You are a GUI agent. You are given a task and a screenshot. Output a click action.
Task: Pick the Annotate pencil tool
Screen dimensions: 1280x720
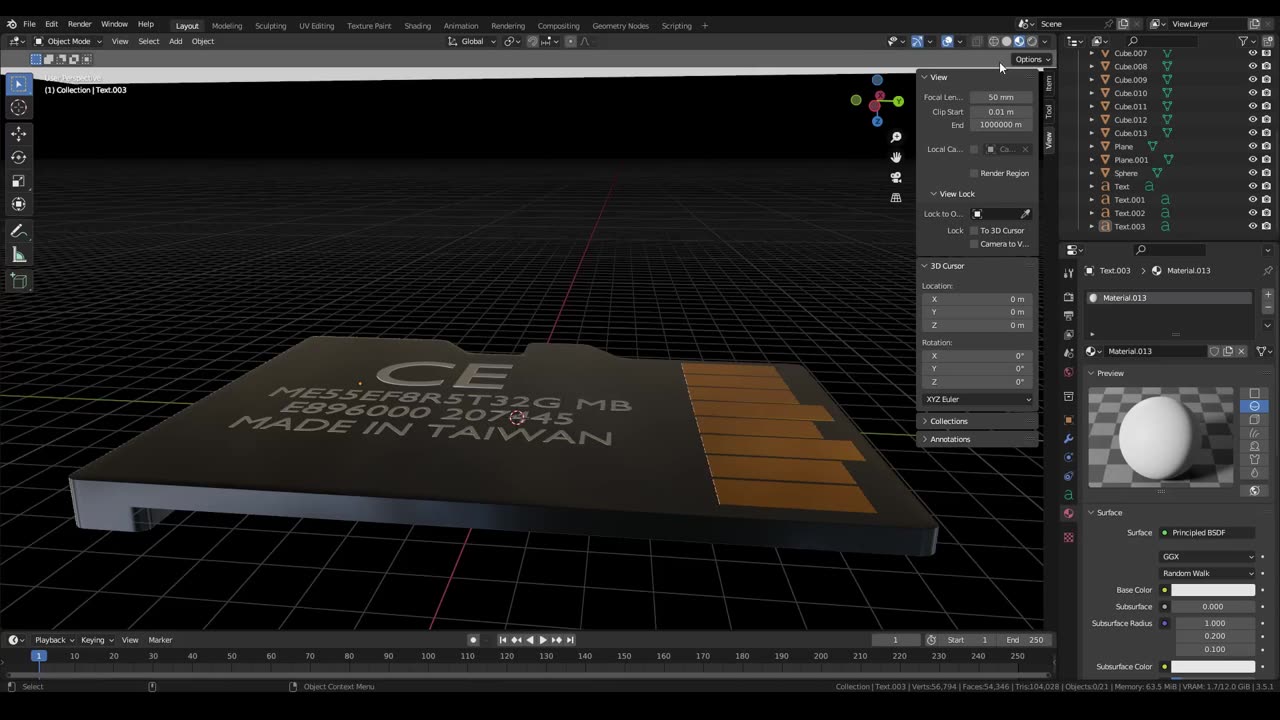[19, 231]
